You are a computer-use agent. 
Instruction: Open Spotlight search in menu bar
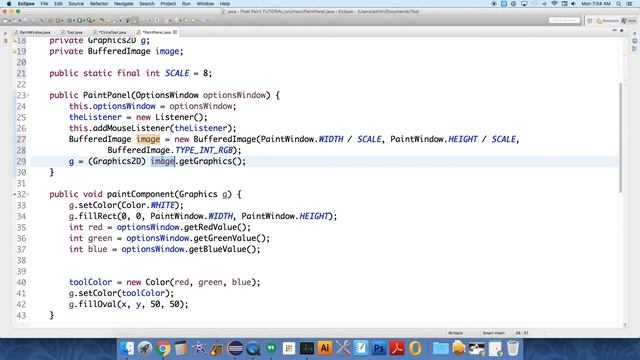click(619, 4)
